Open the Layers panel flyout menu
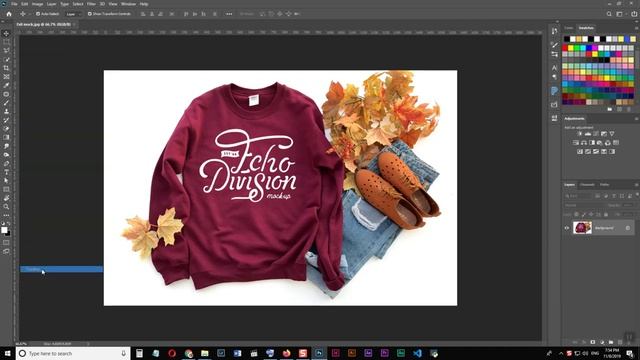 [x=636, y=185]
